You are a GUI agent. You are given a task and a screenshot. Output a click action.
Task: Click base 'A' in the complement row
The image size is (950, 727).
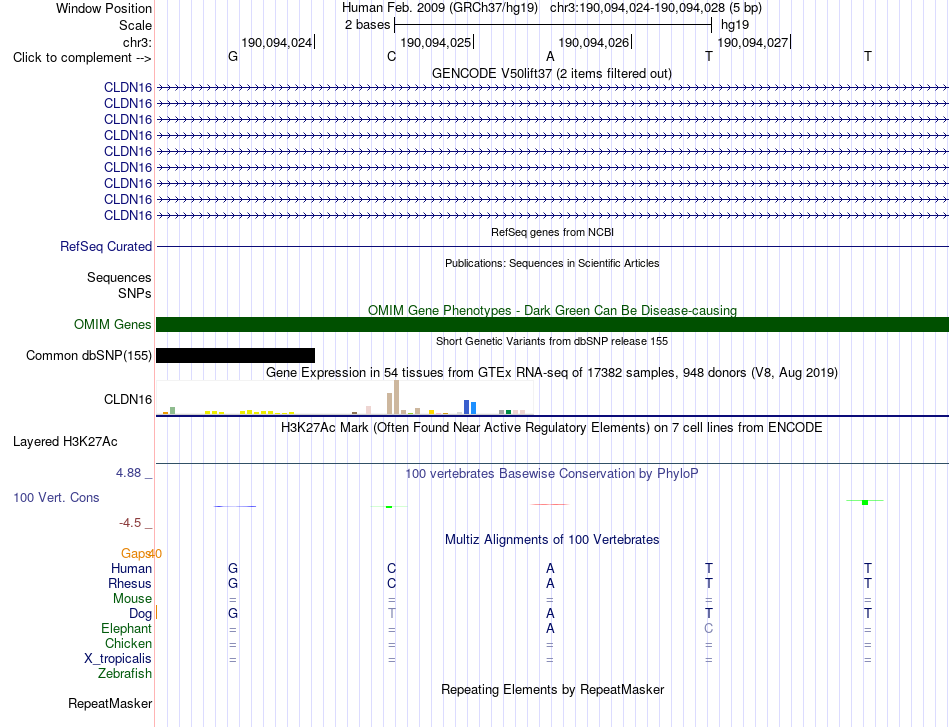click(x=550, y=56)
